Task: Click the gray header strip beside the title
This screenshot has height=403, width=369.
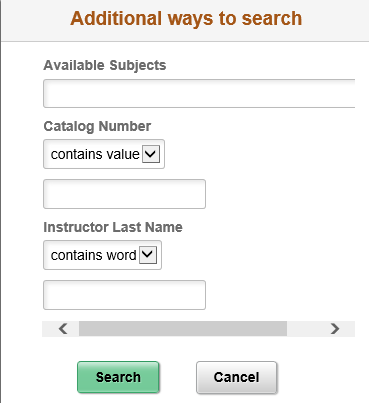Action: [x=337, y=20]
